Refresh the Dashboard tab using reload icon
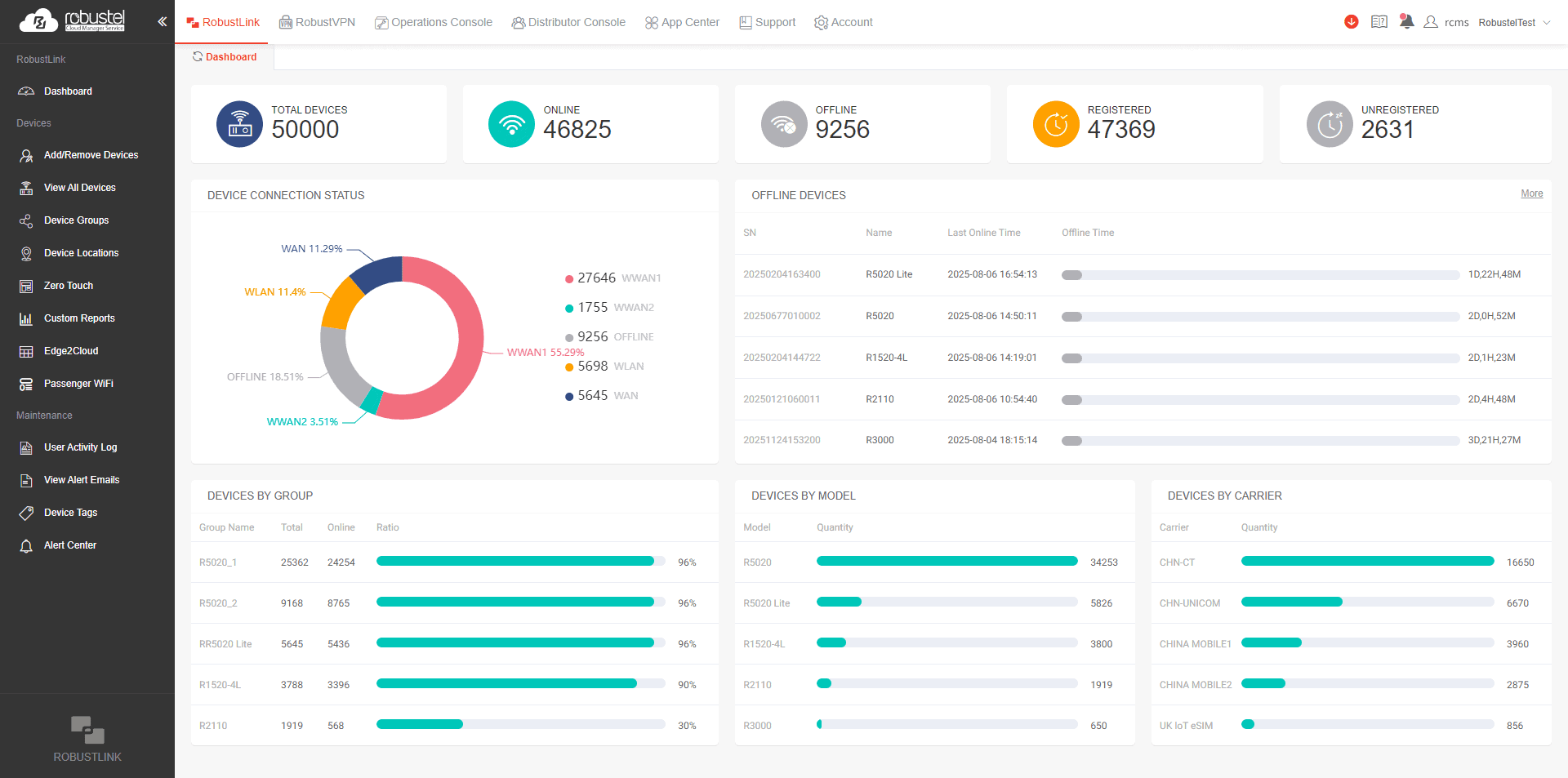Image resolution: width=1568 pixels, height=778 pixels. pos(198,56)
